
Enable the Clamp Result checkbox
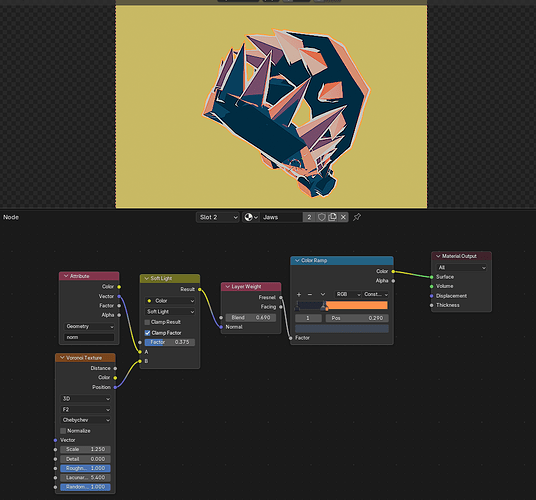147,322
